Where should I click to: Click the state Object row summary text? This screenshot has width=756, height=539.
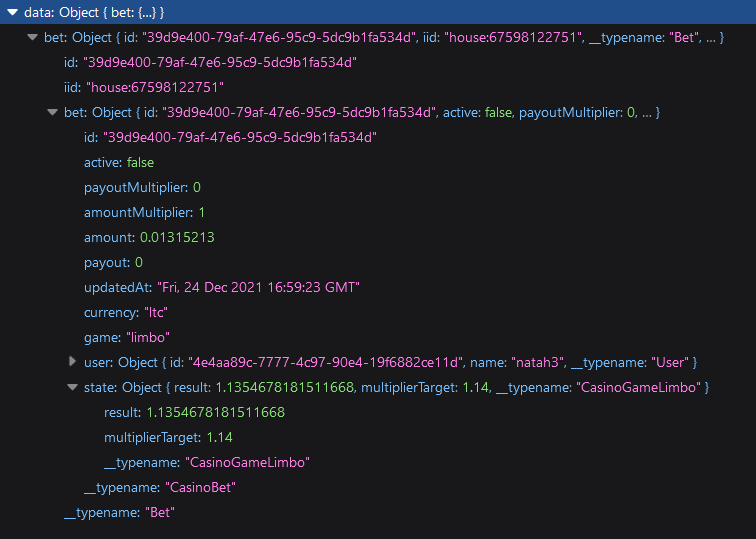396,388
